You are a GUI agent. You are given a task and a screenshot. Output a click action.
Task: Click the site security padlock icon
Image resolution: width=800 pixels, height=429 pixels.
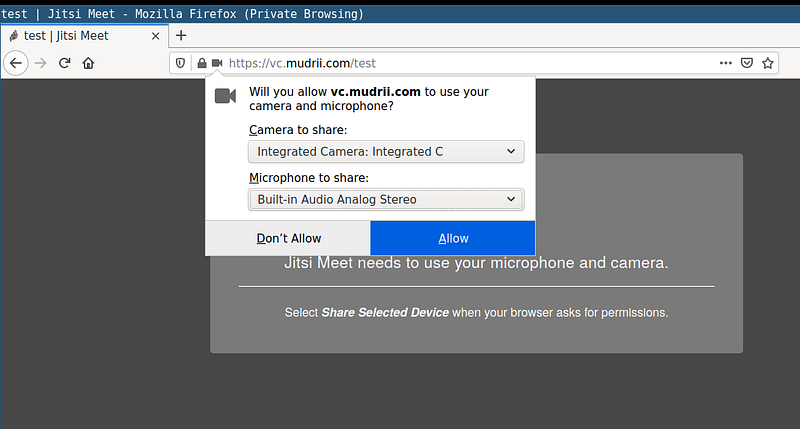tap(201, 62)
